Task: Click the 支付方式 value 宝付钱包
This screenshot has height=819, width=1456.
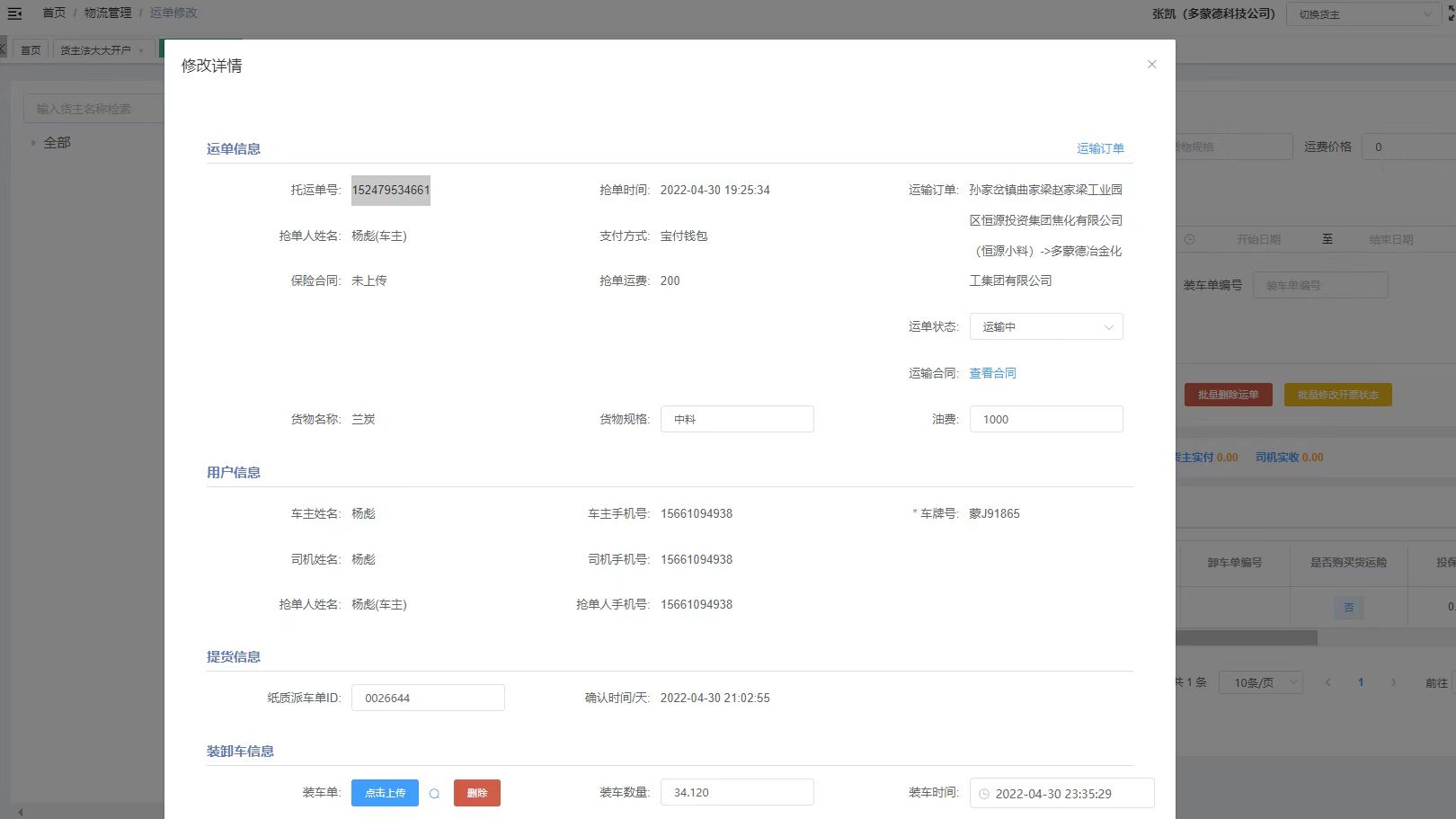Action: (684, 236)
